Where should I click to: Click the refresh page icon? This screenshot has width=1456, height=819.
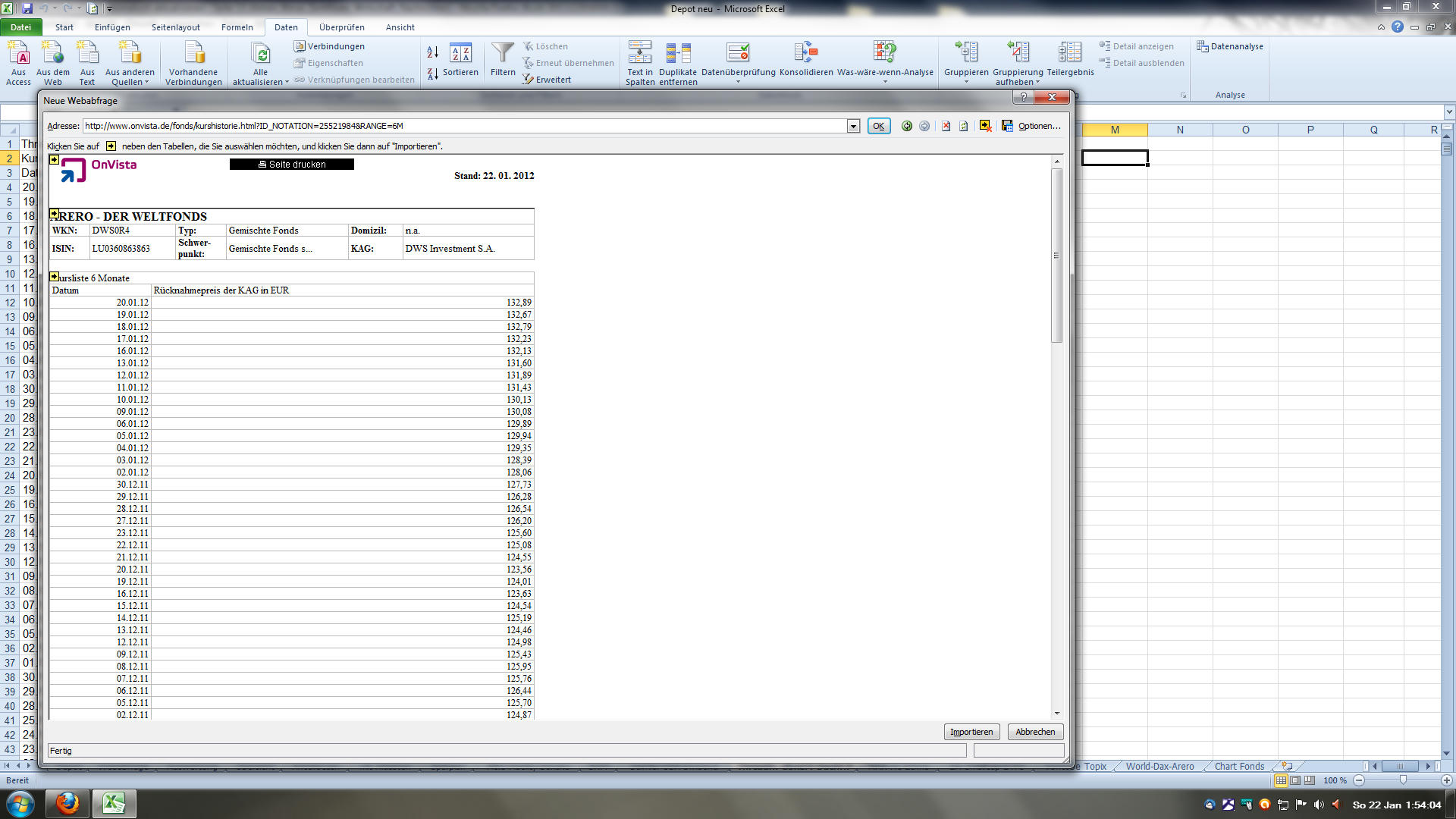963,126
